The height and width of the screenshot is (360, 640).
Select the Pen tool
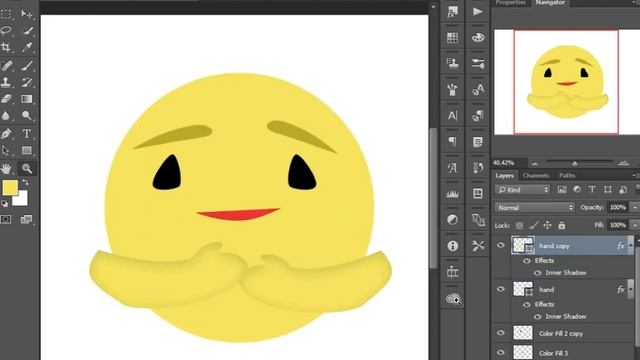point(6,133)
